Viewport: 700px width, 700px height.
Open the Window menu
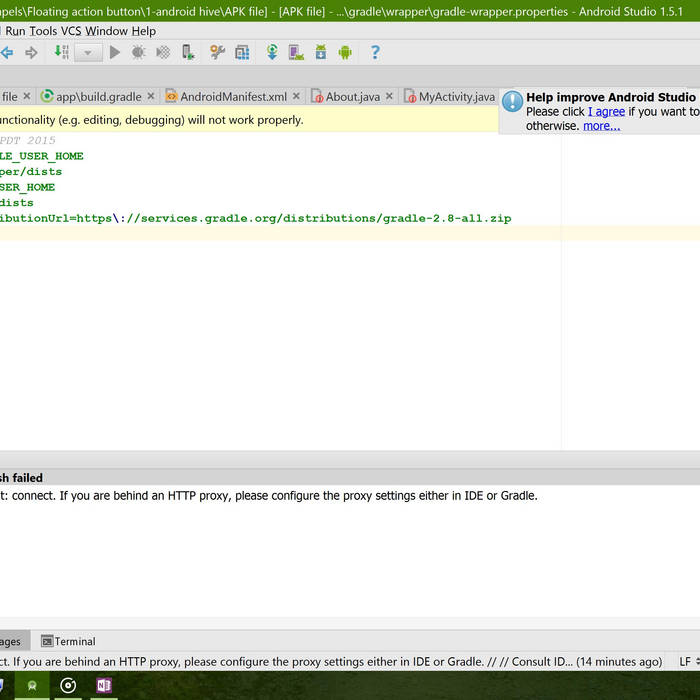[106, 31]
